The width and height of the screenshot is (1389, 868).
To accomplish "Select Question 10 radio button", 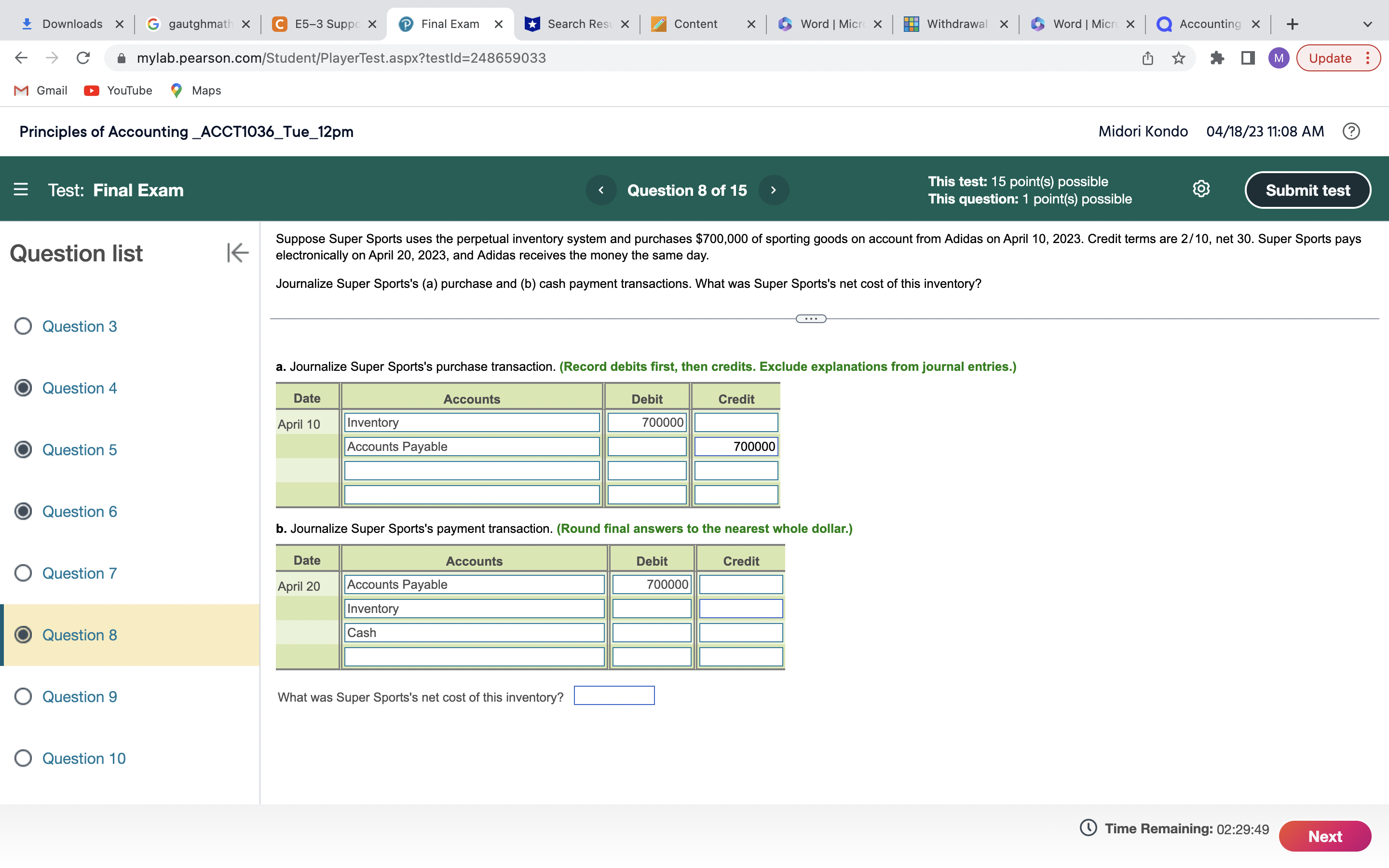I will coord(23,759).
